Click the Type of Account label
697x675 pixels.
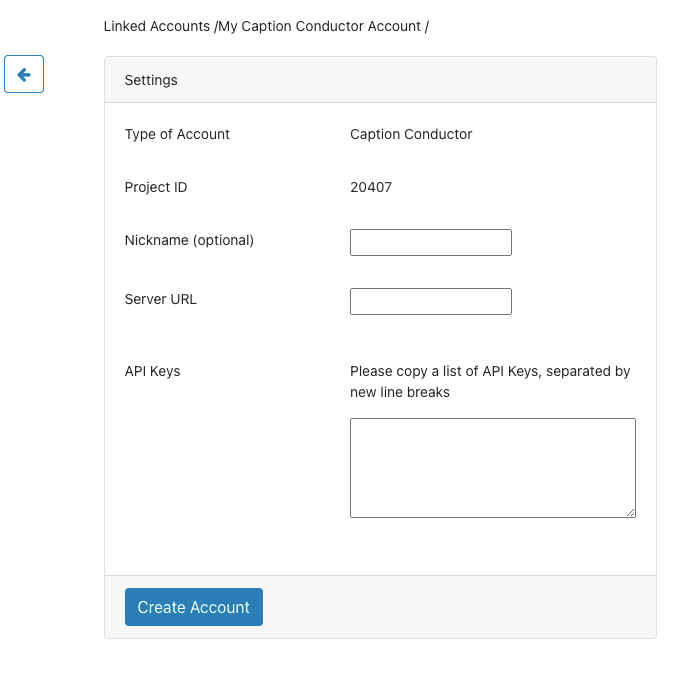pos(177,134)
